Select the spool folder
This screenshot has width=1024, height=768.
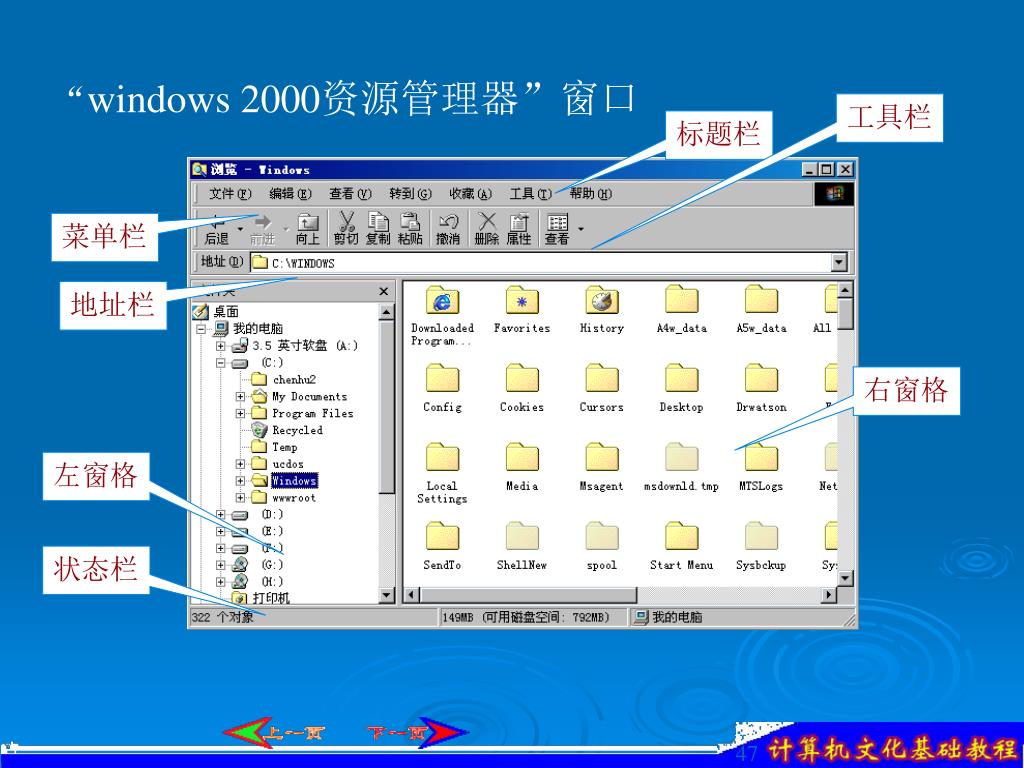coord(601,546)
